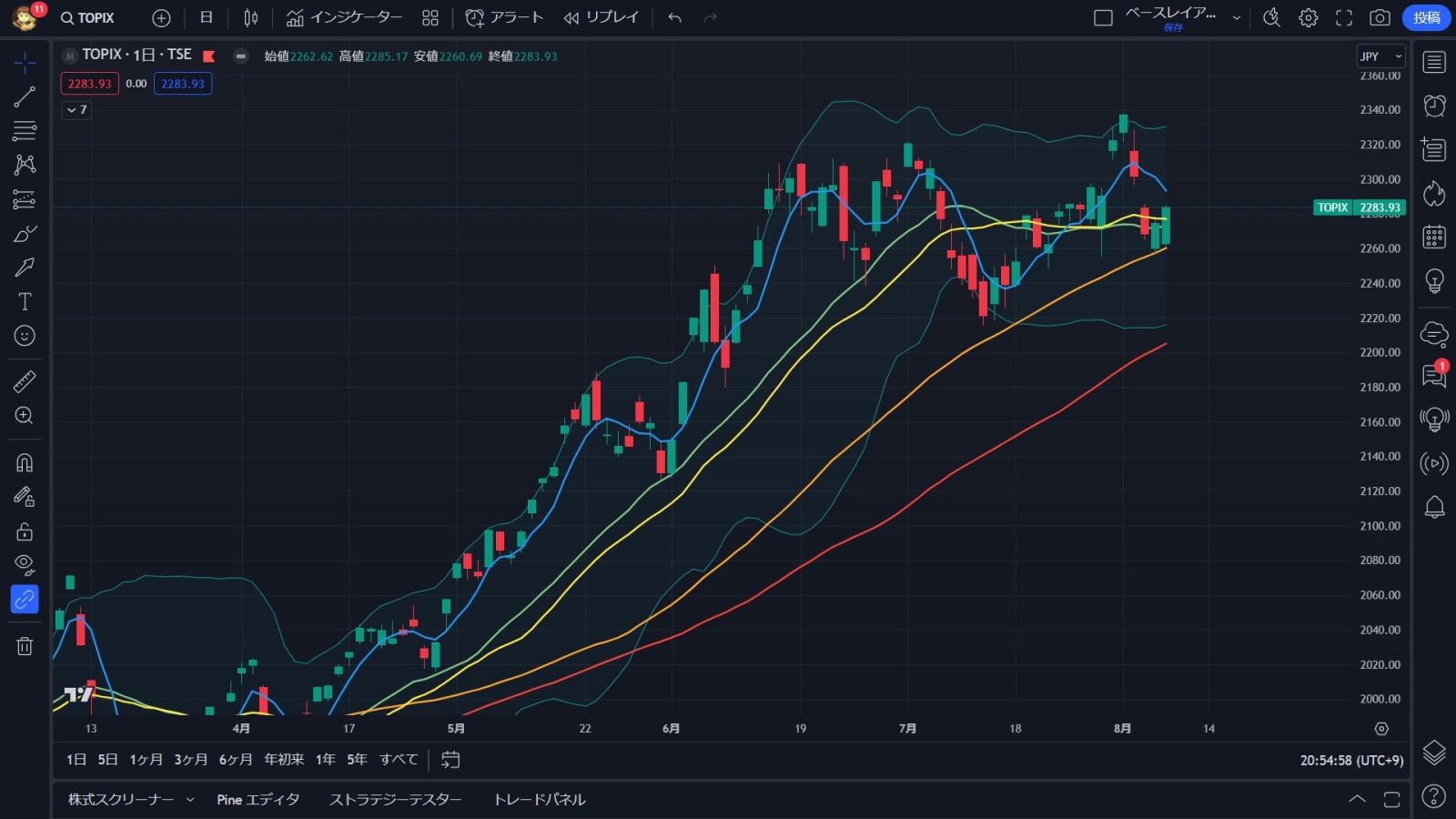
Task: Set the range to 3ヶ月
Action: [x=191, y=760]
